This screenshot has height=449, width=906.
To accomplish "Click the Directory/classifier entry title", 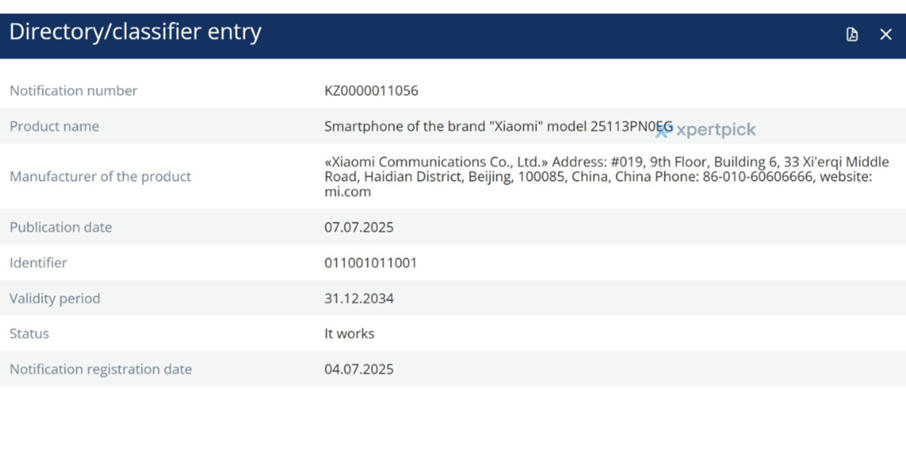I will click(x=135, y=32).
